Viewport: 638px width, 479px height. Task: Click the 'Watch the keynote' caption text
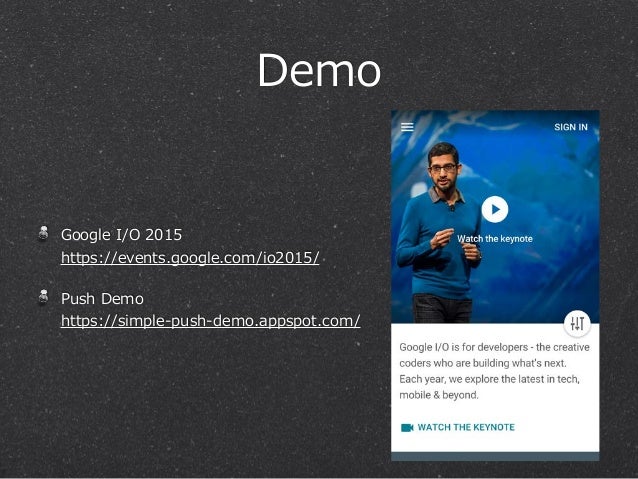pyautogui.click(x=495, y=239)
